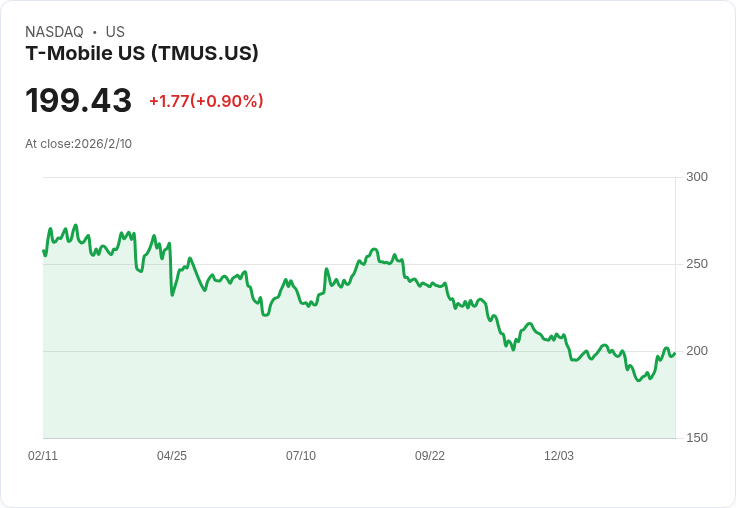Click the 12/03 date on x-axis
The image size is (736, 508).
click(x=559, y=456)
